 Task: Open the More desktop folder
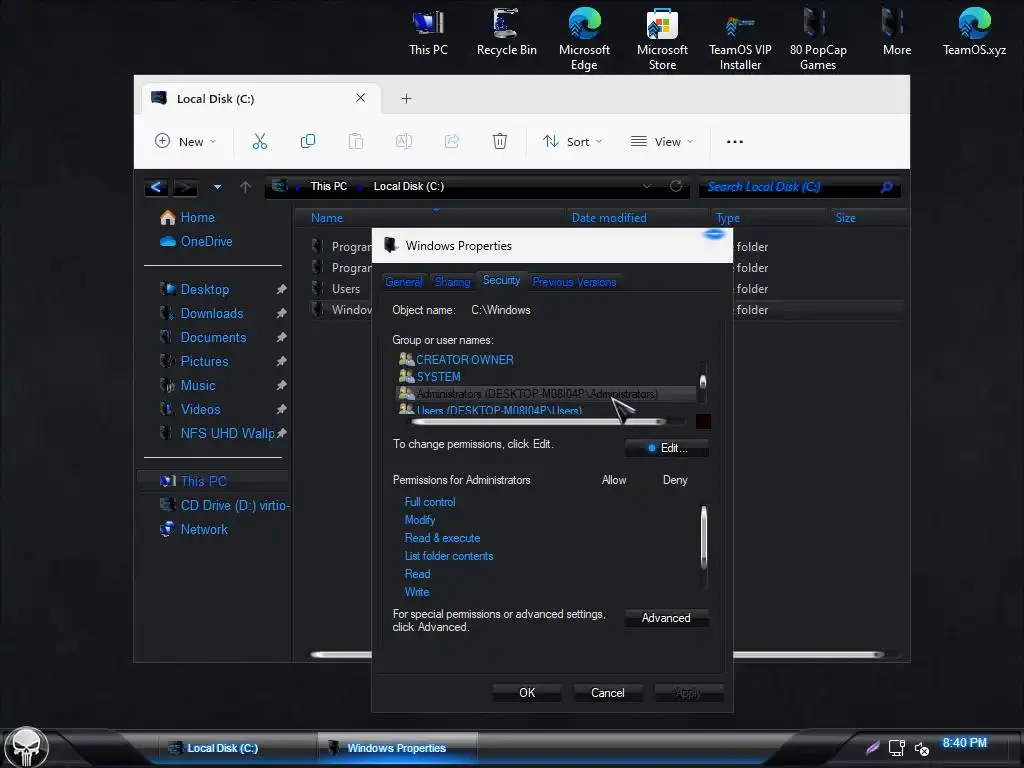(896, 33)
